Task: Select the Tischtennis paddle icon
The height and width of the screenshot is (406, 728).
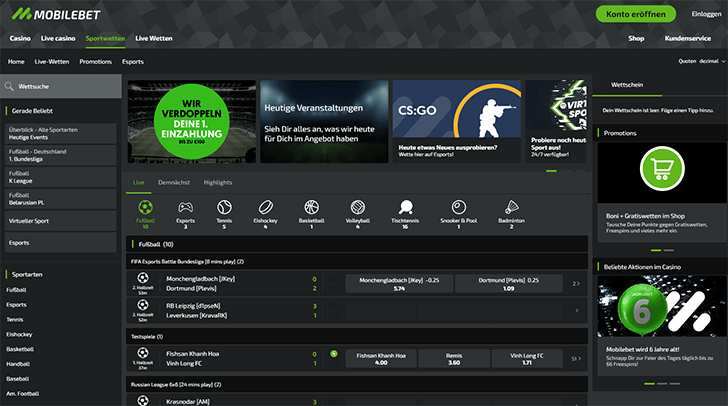Action: coord(405,207)
